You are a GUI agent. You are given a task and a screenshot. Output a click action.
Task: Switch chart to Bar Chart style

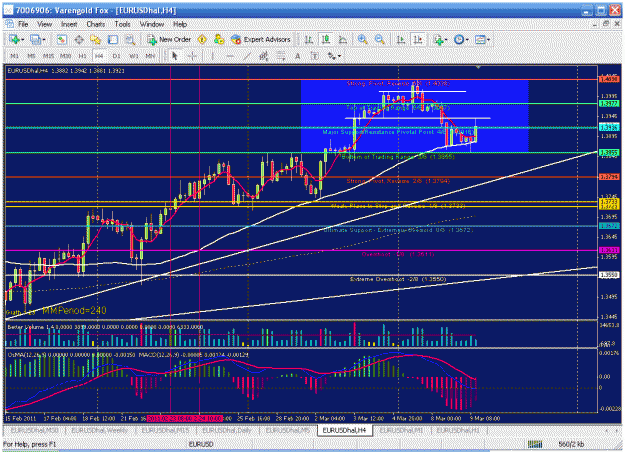point(309,39)
